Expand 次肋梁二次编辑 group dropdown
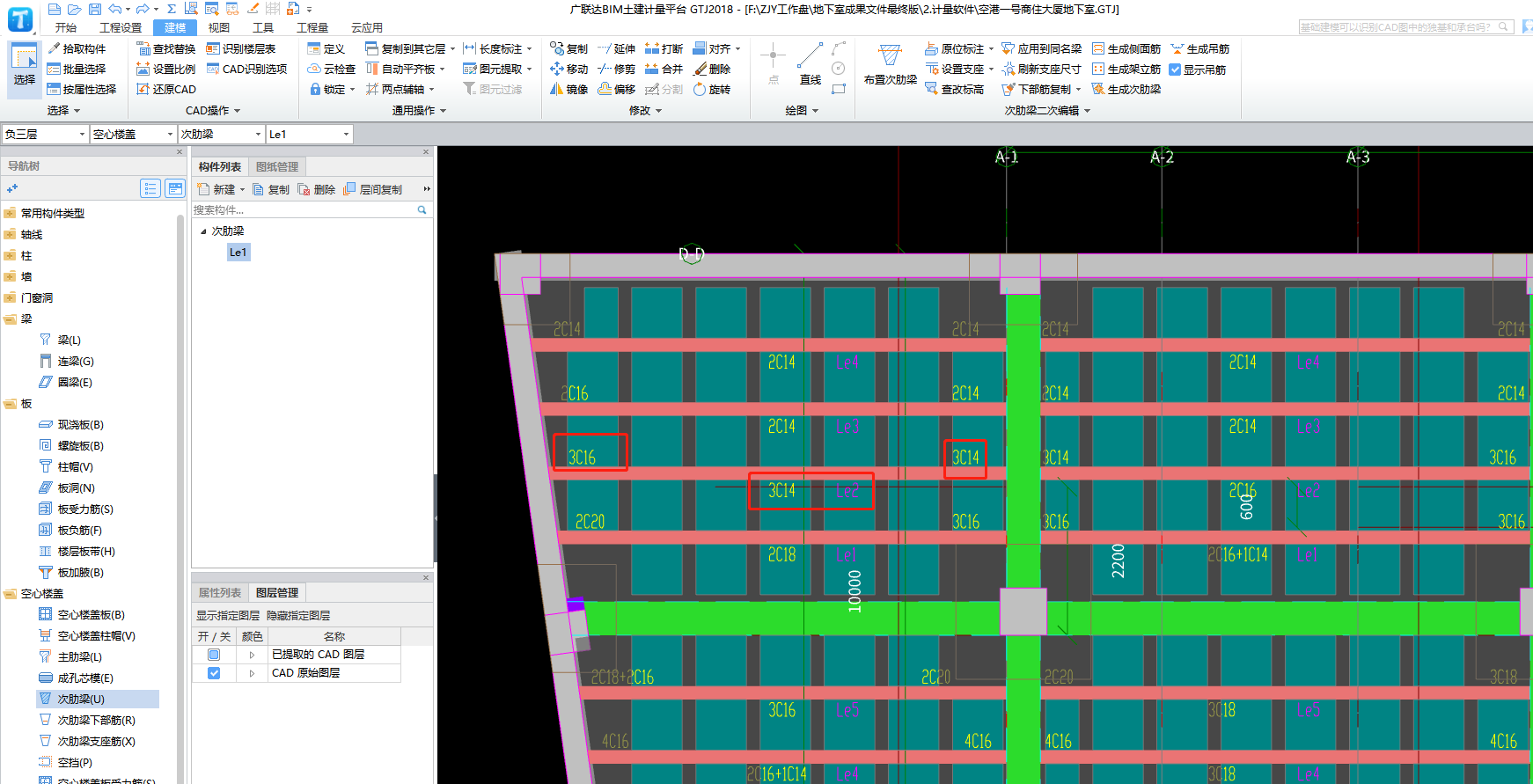 (x=1047, y=111)
